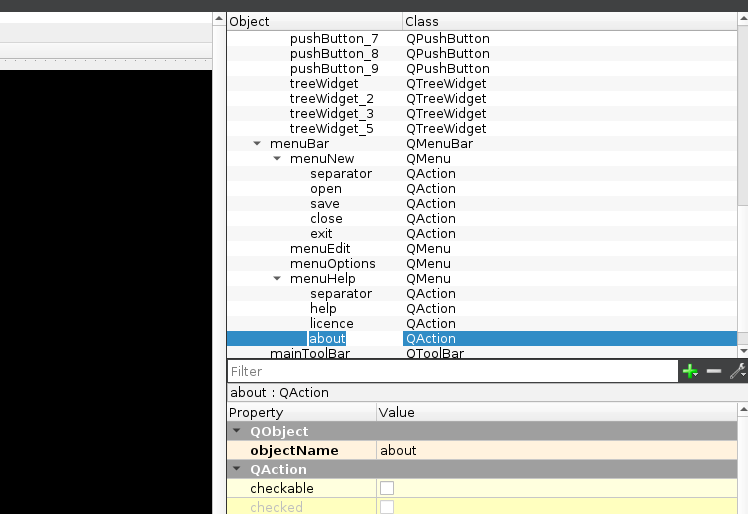Toggle the checked property checkbox

click(x=387, y=507)
